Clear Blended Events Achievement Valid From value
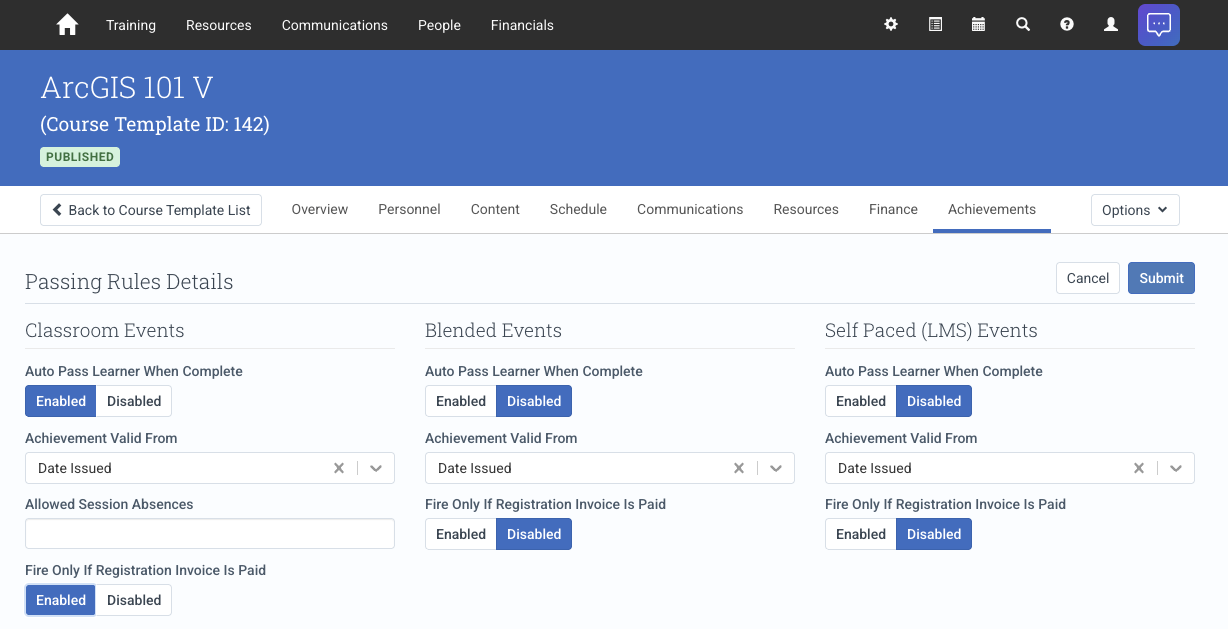The height and width of the screenshot is (629, 1228). click(739, 468)
